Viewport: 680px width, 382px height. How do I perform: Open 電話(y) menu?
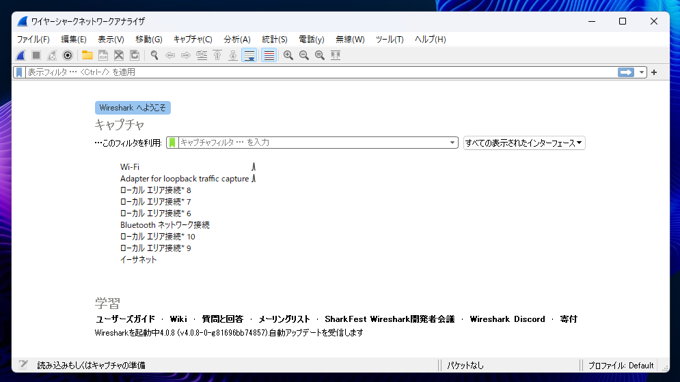point(311,39)
